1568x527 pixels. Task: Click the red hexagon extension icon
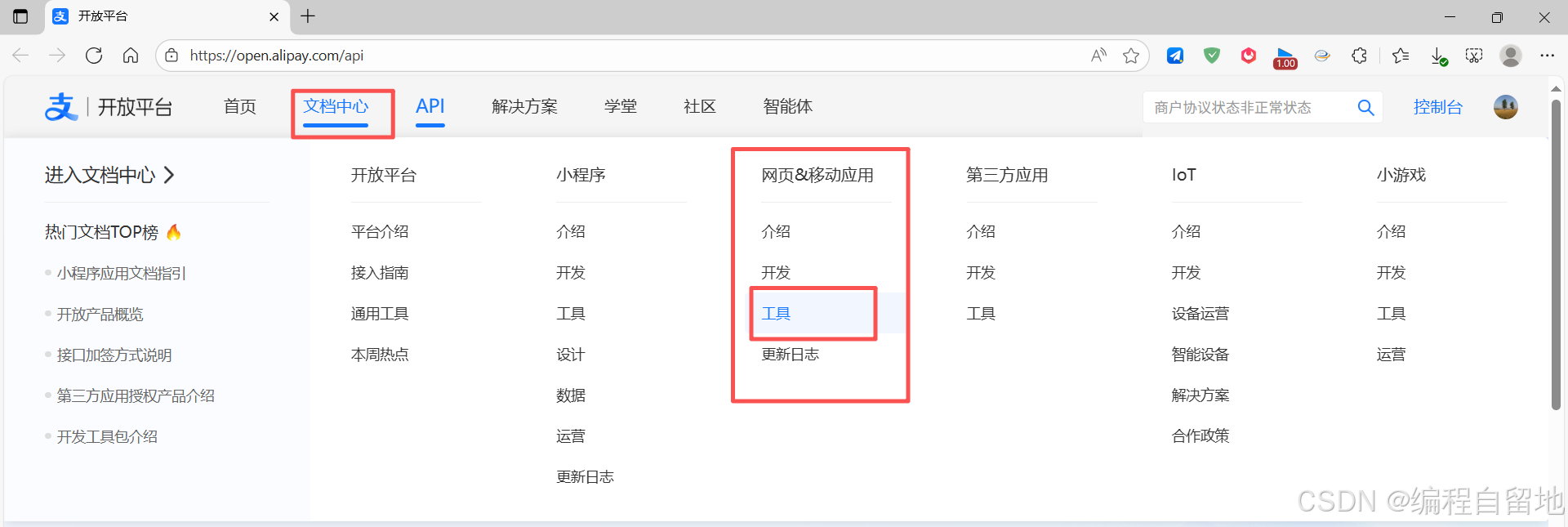click(1249, 56)
